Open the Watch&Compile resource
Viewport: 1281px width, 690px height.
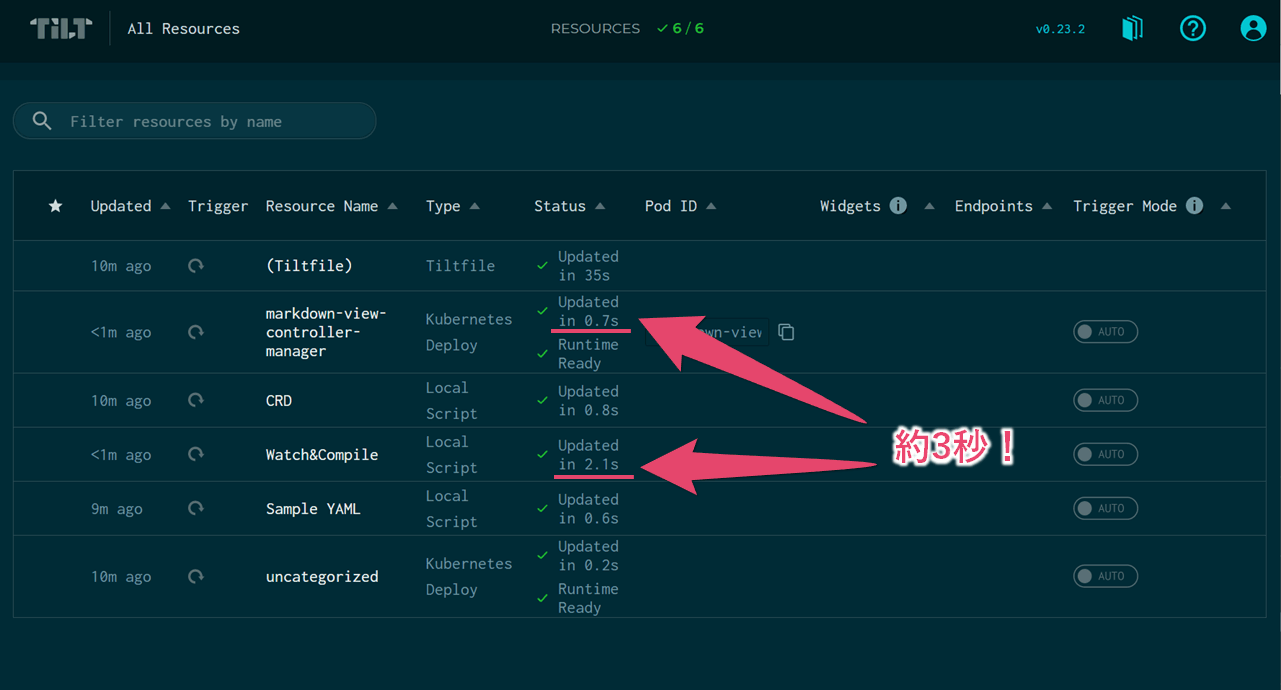[x=322, y=454]
